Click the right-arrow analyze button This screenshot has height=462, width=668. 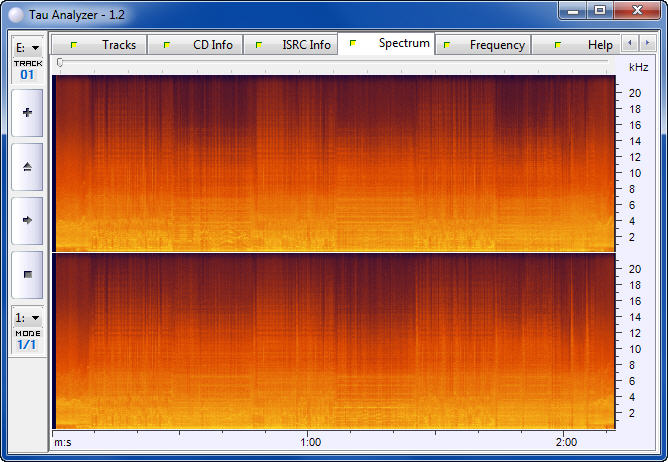point(27,220)
